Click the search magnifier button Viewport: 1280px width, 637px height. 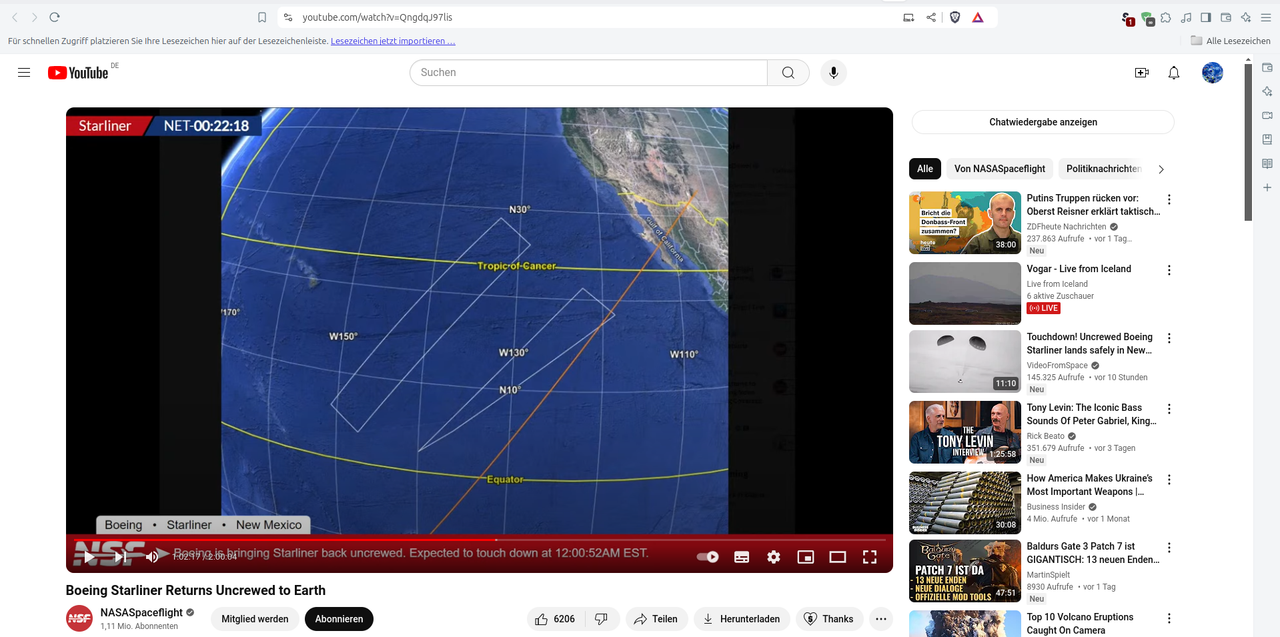tap(788, 72)
